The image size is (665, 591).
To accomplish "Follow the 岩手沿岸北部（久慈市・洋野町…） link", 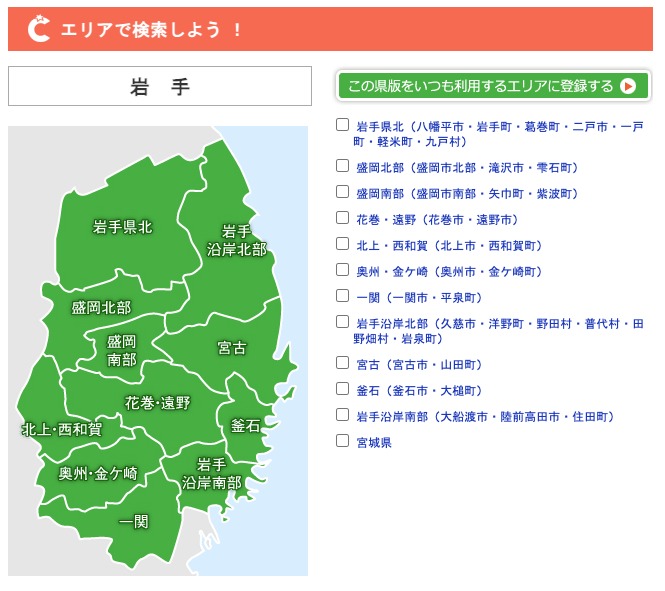I will coord(498,331).
